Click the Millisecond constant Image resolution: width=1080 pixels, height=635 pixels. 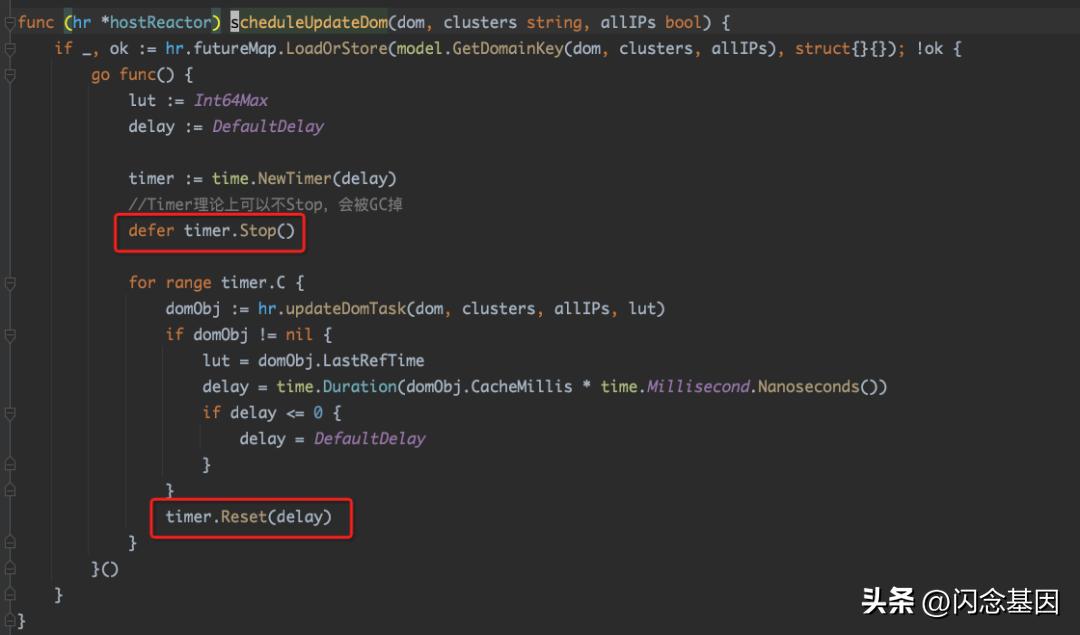click(x=697, y=387)
